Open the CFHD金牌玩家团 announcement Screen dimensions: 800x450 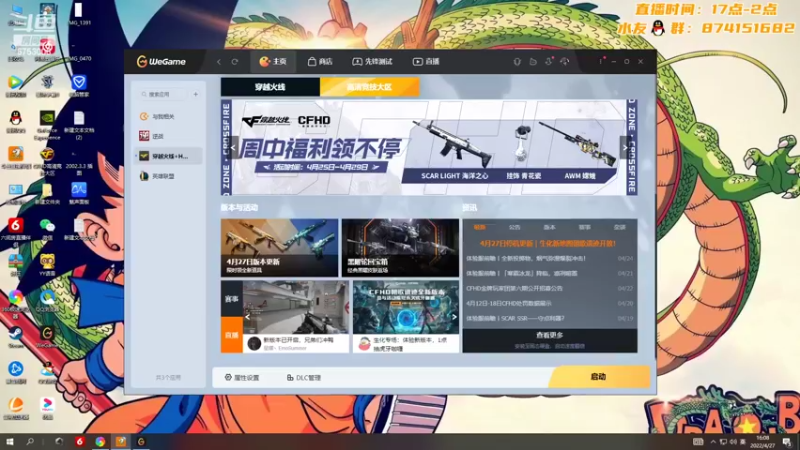click(x=549, y=288)
